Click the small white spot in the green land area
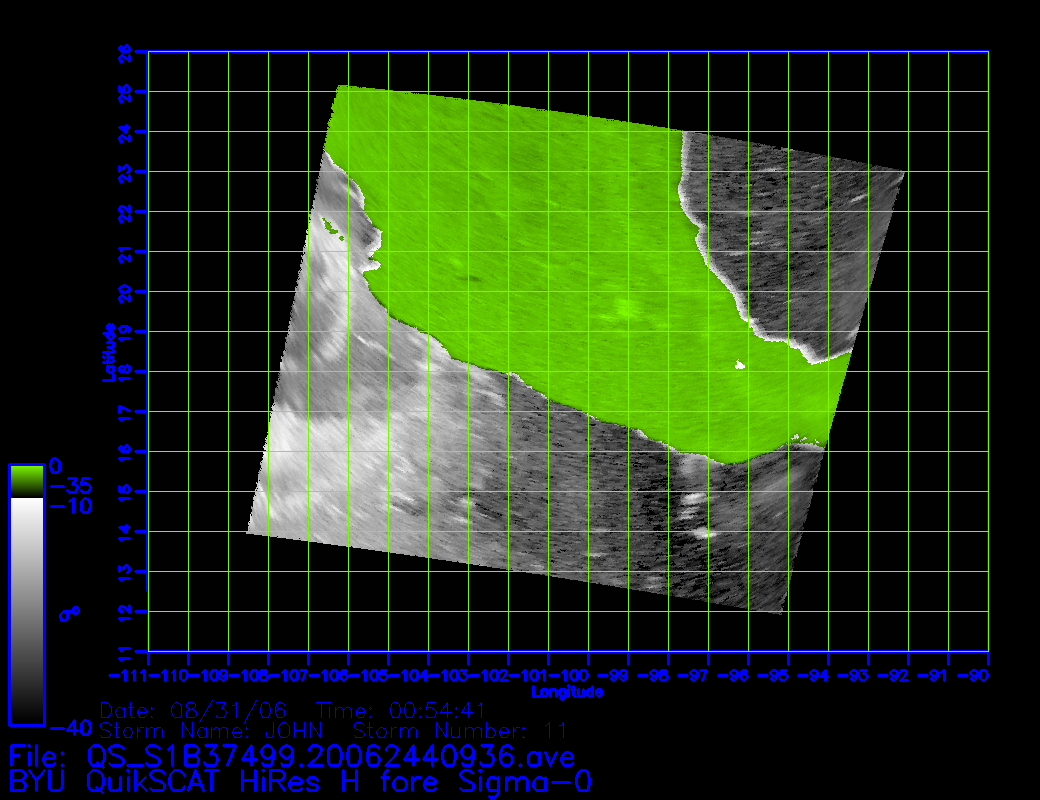Image resolution: width=1040 pixels, height=800 pixels. [740, 365]
